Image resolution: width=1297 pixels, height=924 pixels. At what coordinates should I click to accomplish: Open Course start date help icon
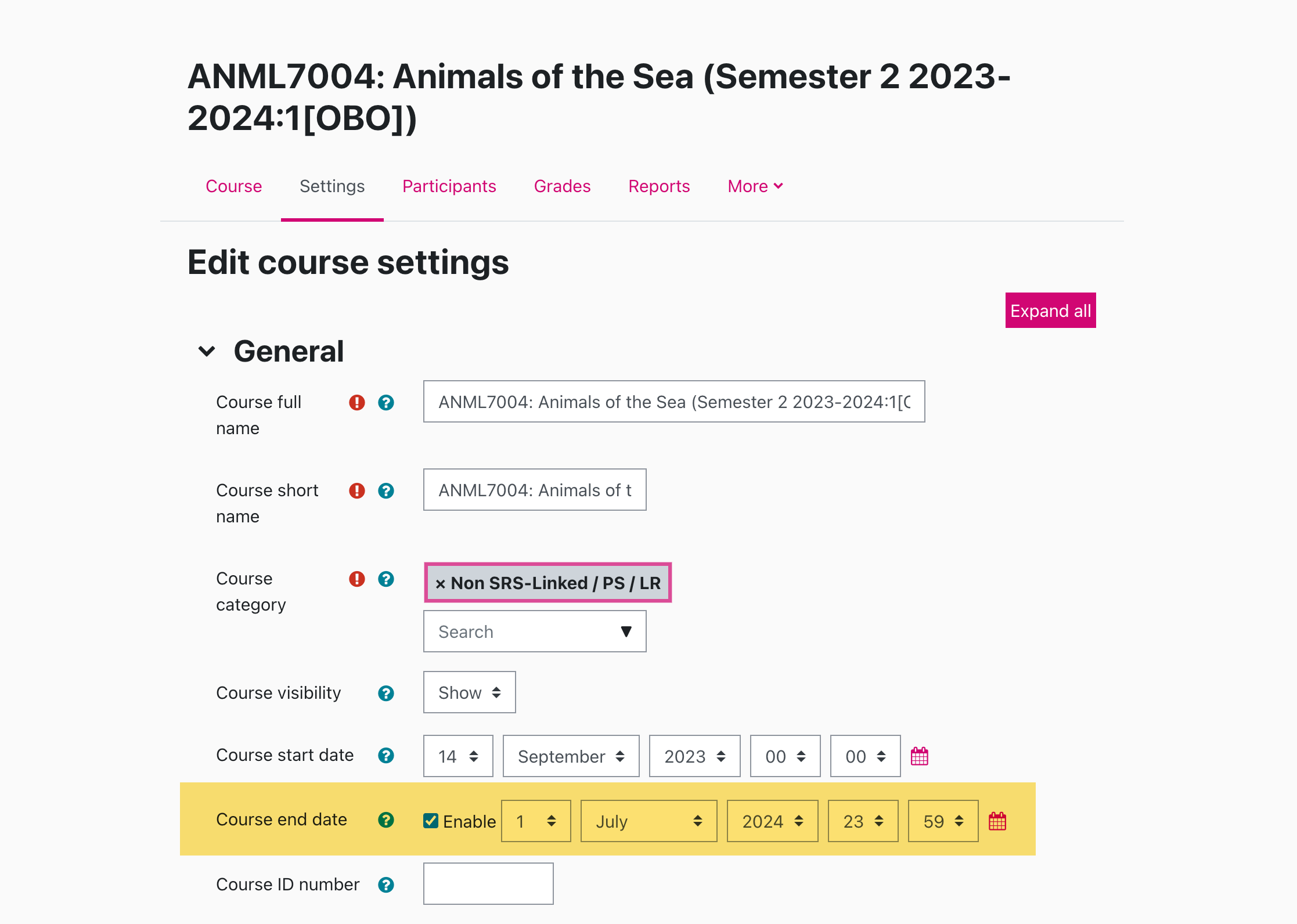coord(386,755)
